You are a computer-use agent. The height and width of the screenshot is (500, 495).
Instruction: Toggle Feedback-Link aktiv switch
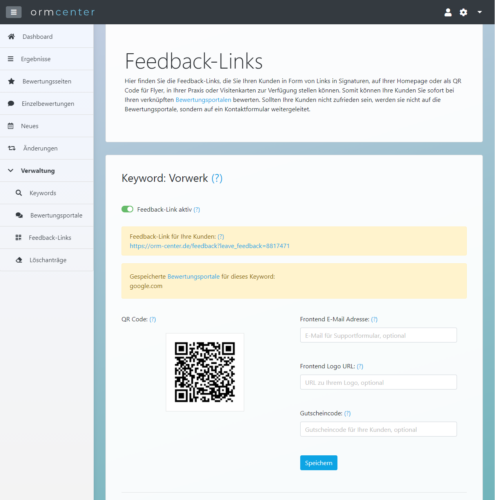pyautogui.click(x=127, y=209)
